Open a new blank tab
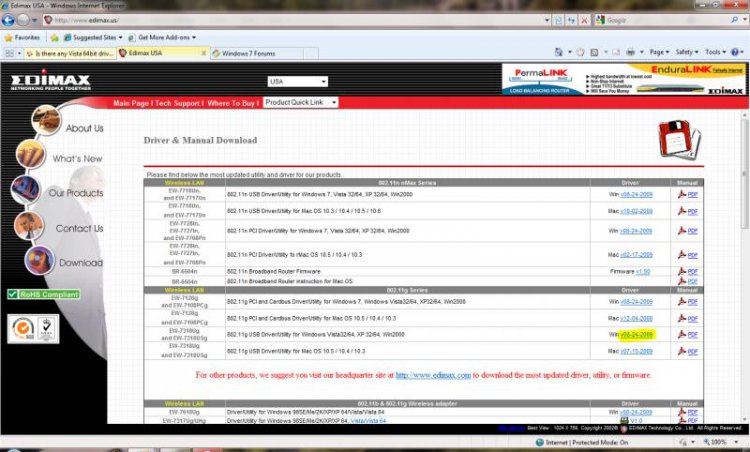Image resolution: width=750 pixels, height=452 pixels. pyautogui.click(x=311, y=53)
